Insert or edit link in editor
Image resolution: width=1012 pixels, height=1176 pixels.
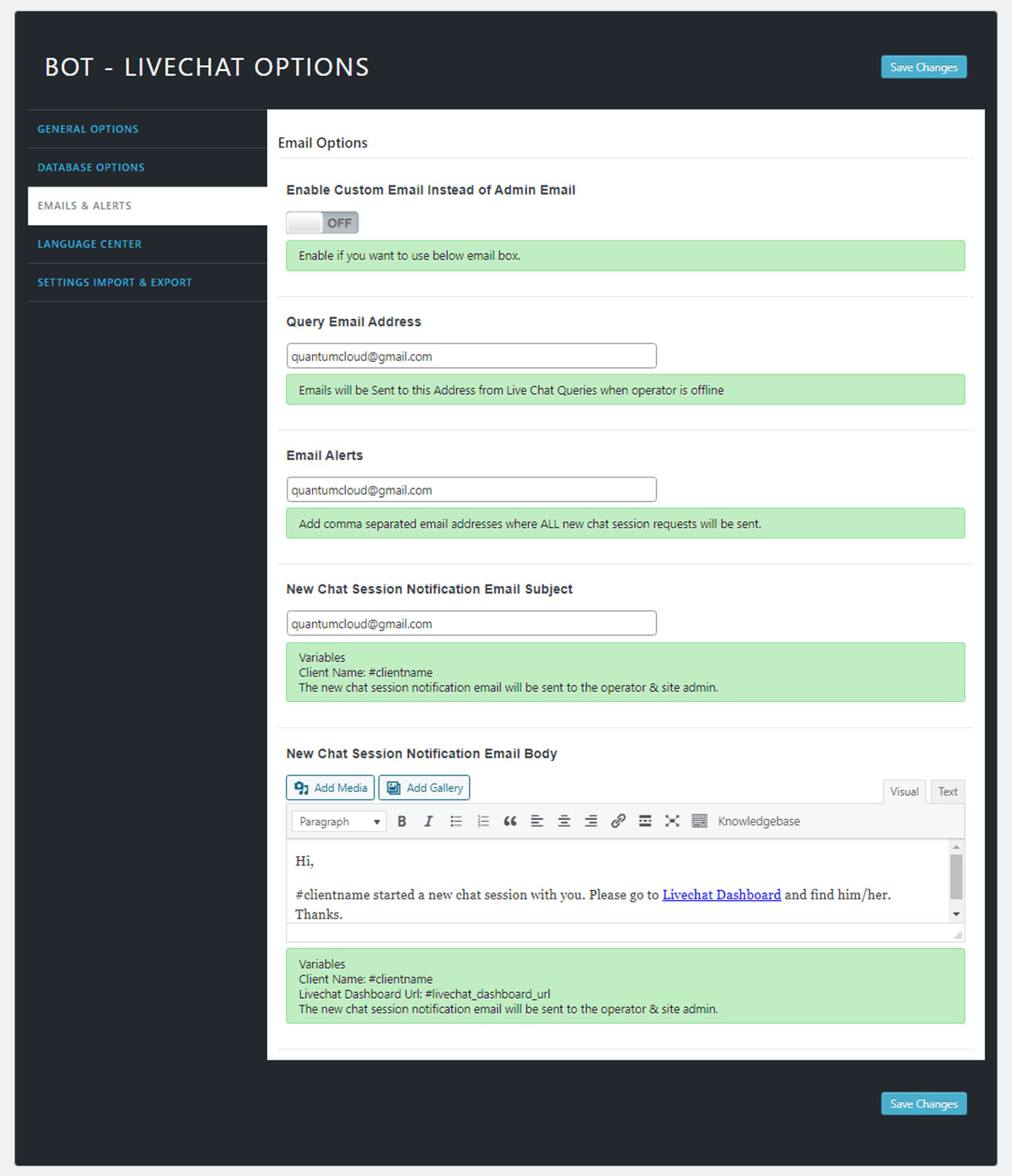(618, 822)
